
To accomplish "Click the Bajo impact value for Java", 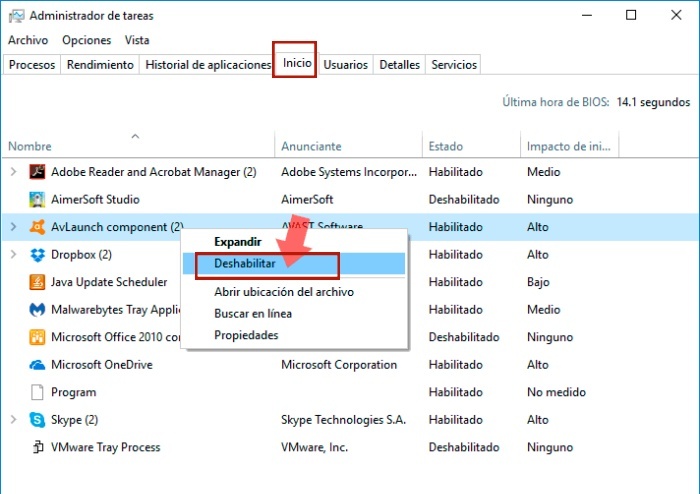I will tap(538, 282).
